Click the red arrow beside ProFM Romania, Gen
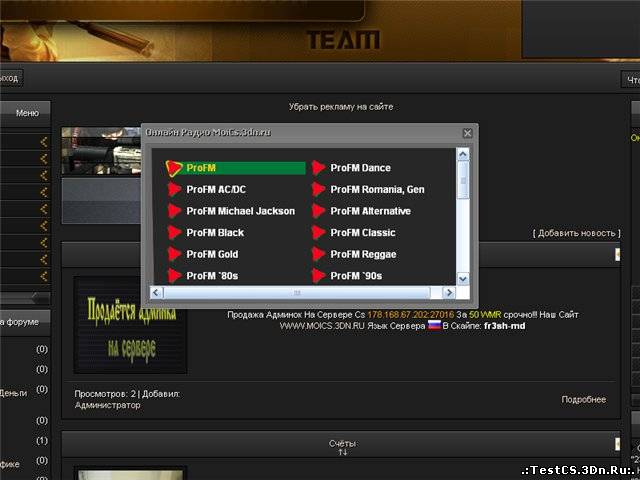This screenshot has width=640, height=480. point(318,189)
